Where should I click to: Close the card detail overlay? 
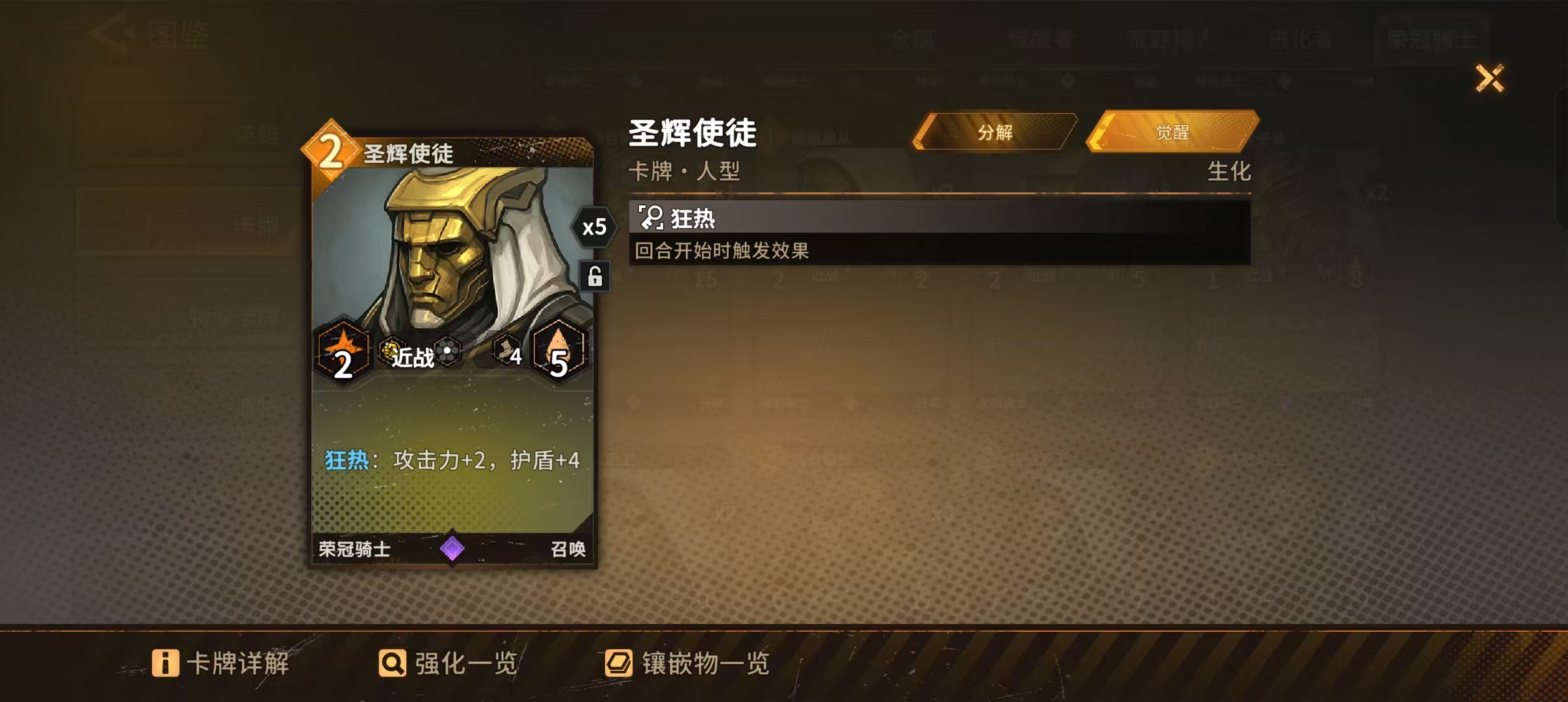pos(1489,79)
